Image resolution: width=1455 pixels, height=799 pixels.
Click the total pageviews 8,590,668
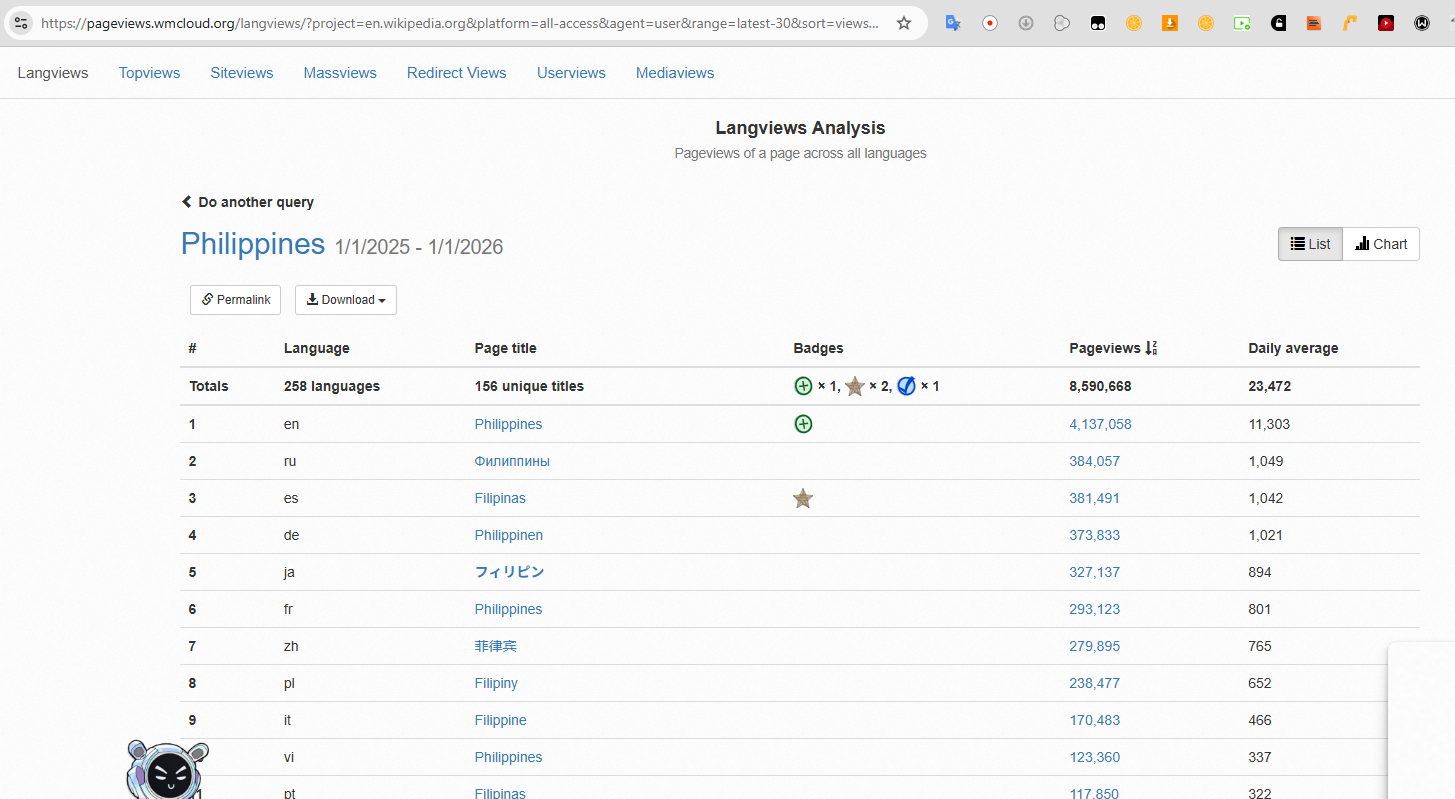(x=1100, y=386)
